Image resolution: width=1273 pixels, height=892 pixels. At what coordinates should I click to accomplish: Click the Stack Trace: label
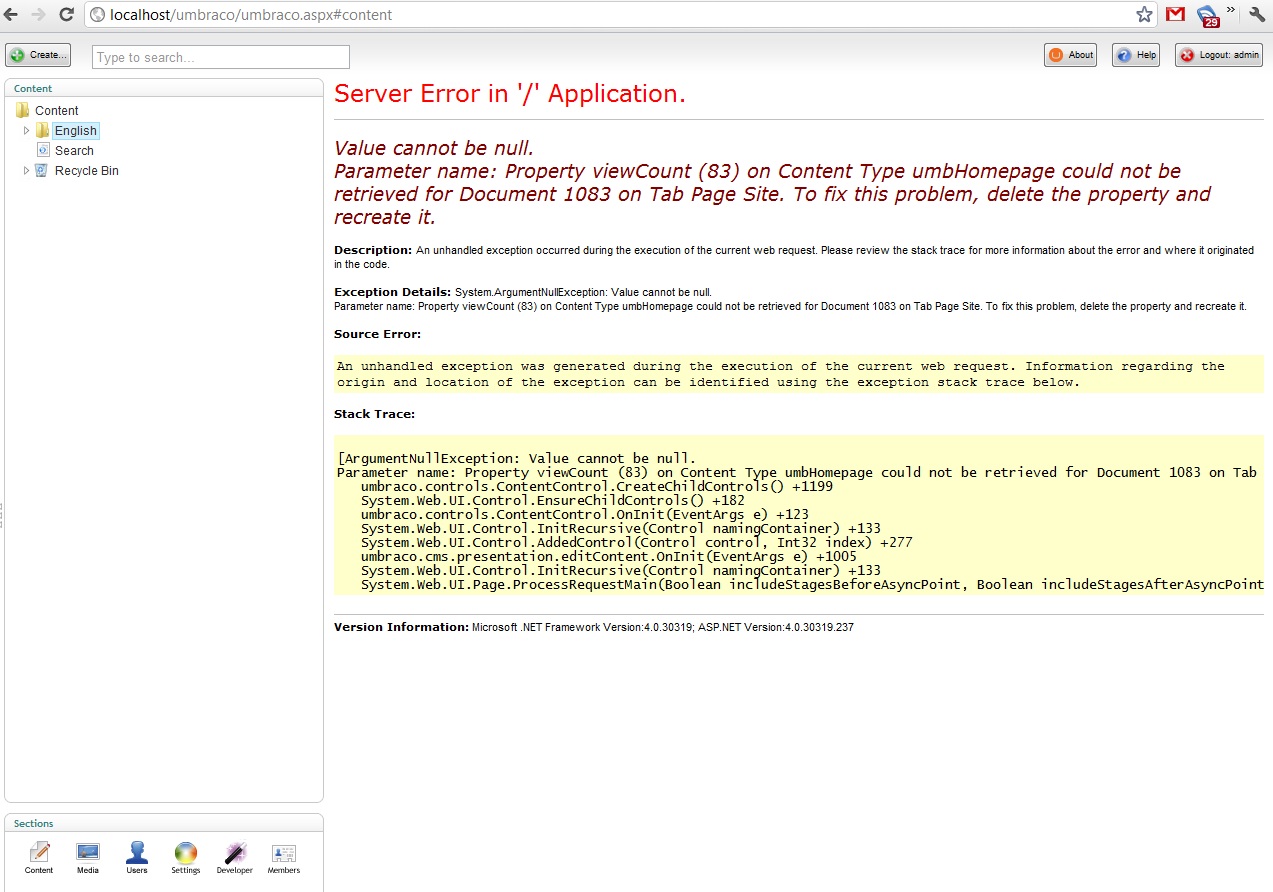[x=374, y=414]
